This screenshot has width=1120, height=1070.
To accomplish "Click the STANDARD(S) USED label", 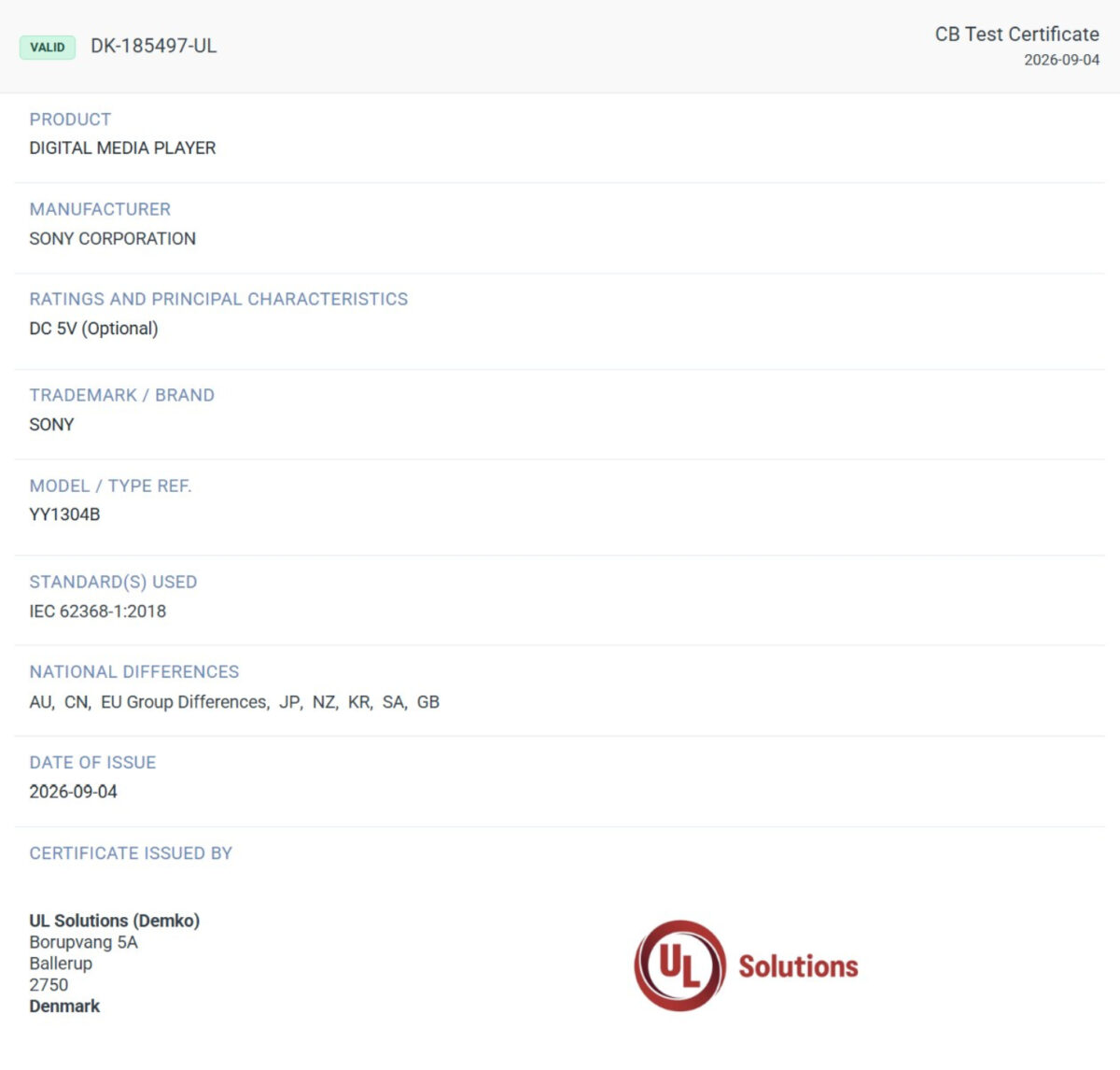I will (113, 582).
